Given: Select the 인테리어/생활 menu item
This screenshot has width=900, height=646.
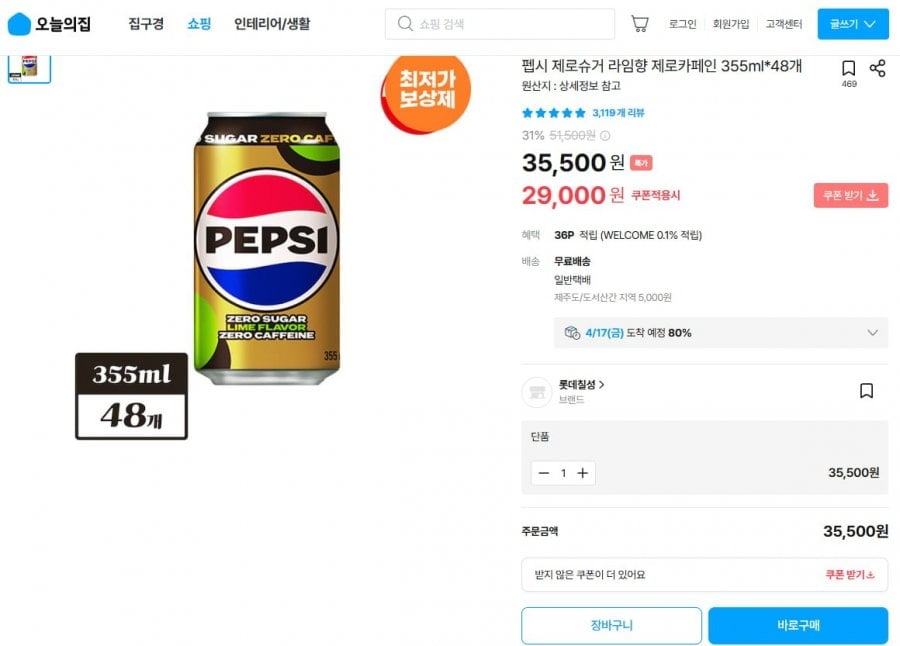Looking at the screenshot, I should 269,23.
